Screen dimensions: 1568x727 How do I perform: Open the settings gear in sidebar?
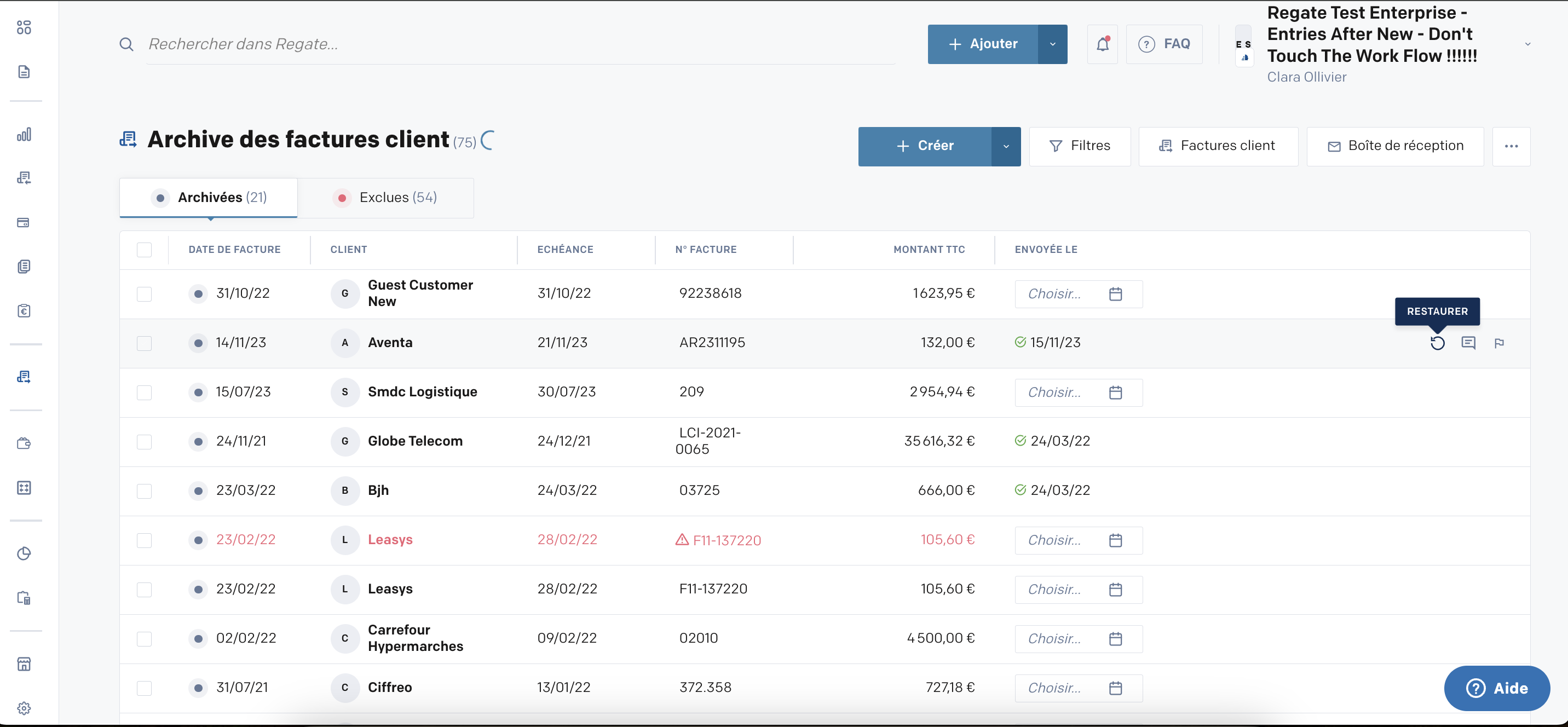pyautogui.click(x=24, y=708)
